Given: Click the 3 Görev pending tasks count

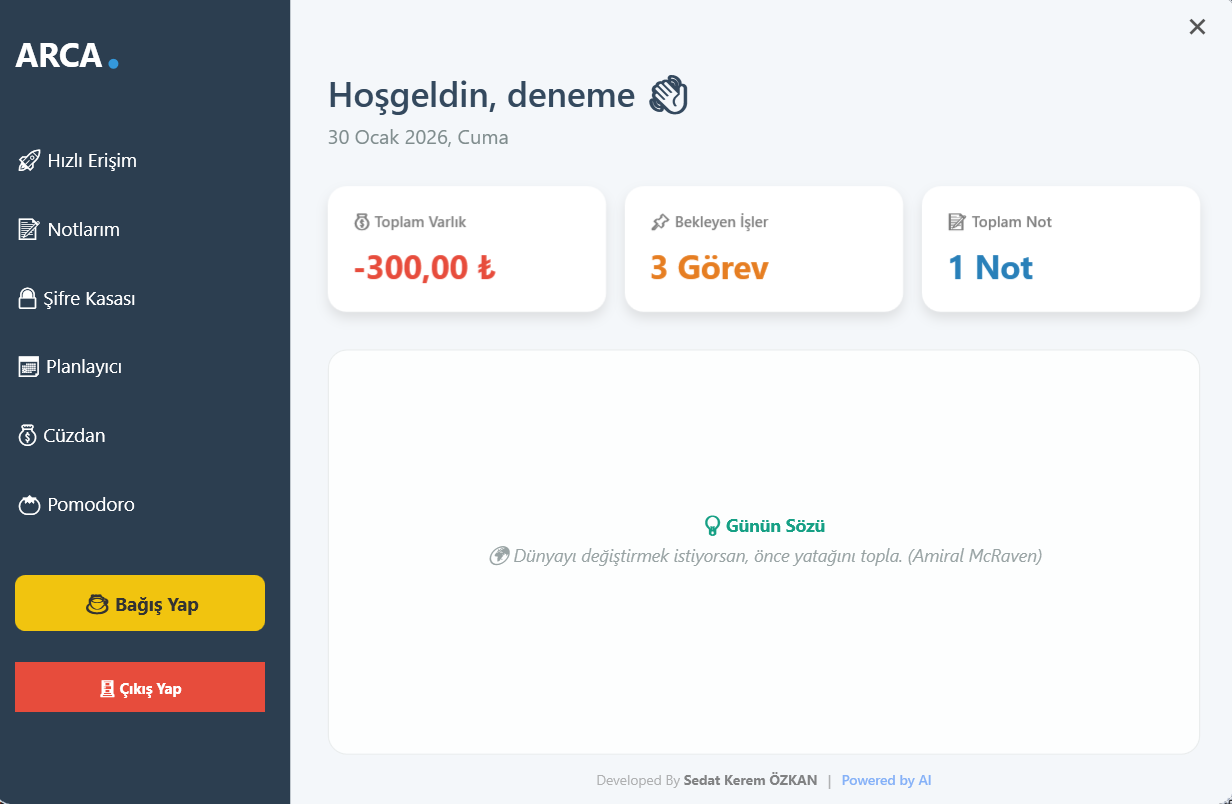Looking at the screenshot, I should 709,268.
